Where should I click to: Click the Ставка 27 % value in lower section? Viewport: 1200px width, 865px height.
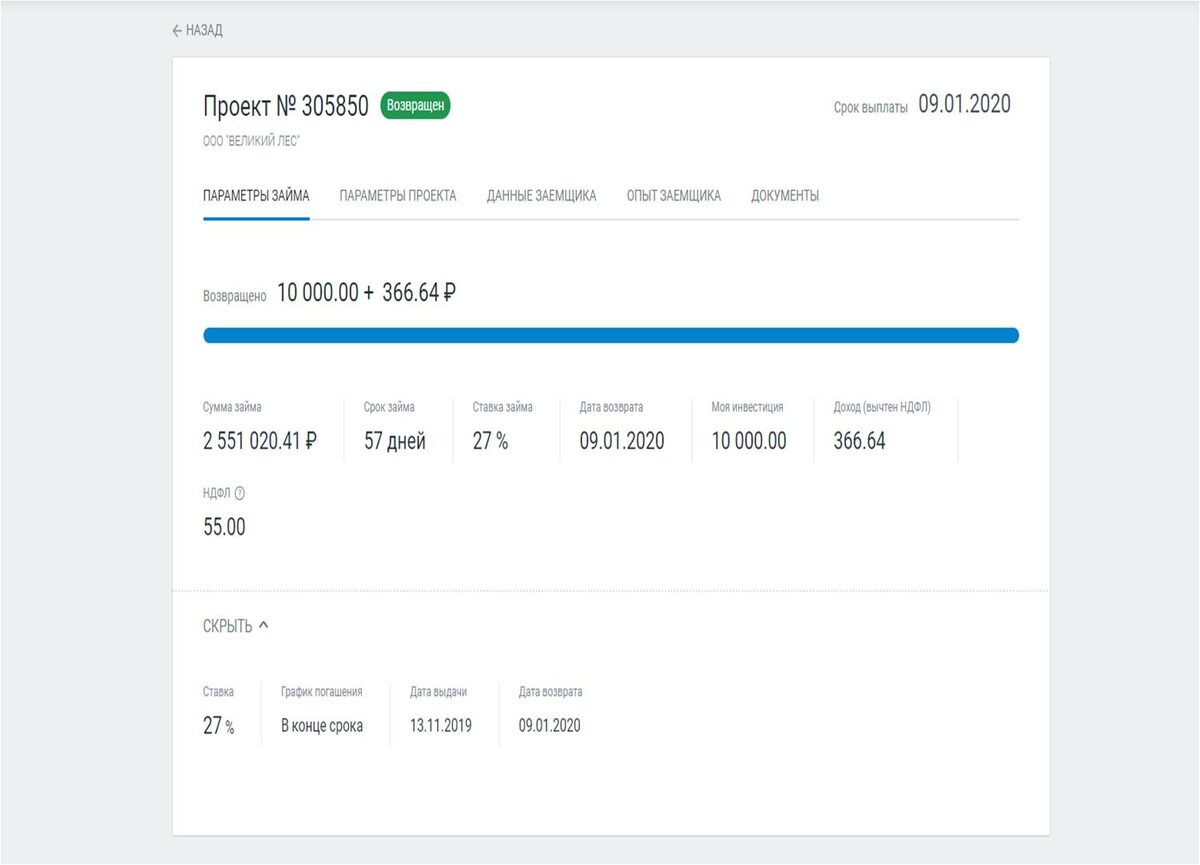pyautogui.click(x=219, y=726)
